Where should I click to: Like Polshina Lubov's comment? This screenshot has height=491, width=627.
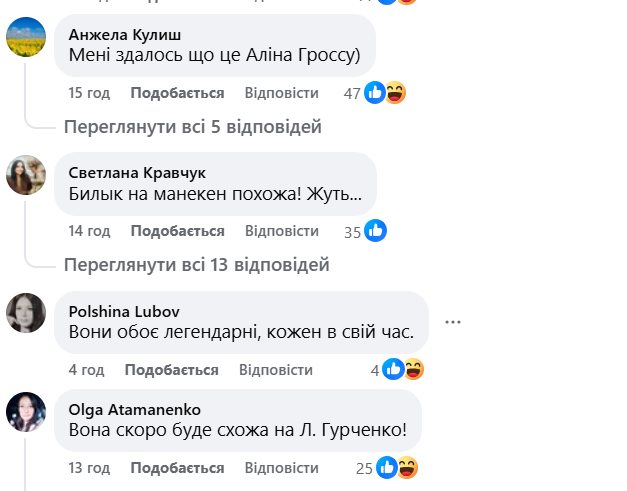tap(171, 370)
